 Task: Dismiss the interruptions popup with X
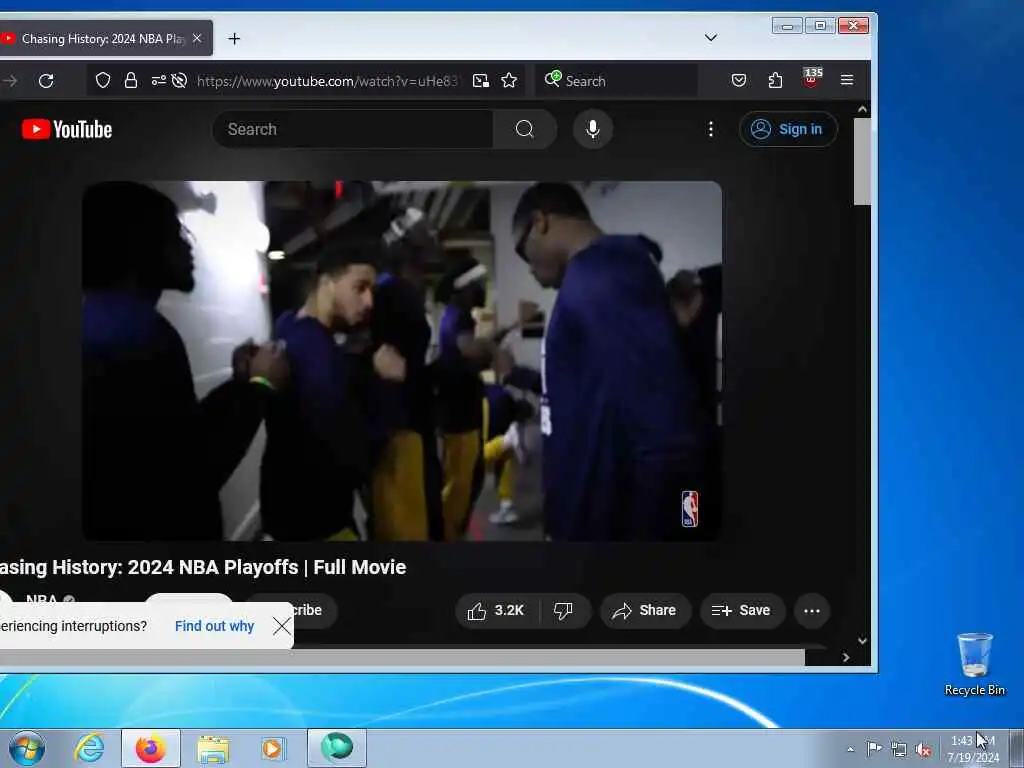coord(282,626)
